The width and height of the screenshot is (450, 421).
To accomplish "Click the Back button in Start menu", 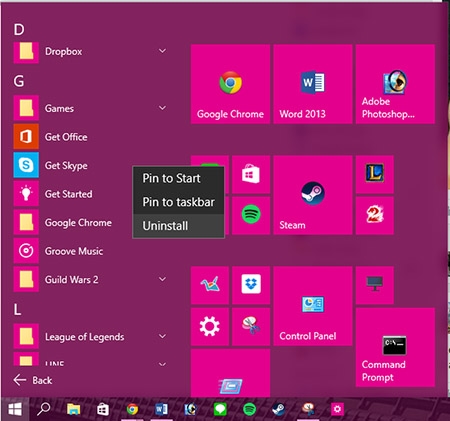I will point(33,380).
